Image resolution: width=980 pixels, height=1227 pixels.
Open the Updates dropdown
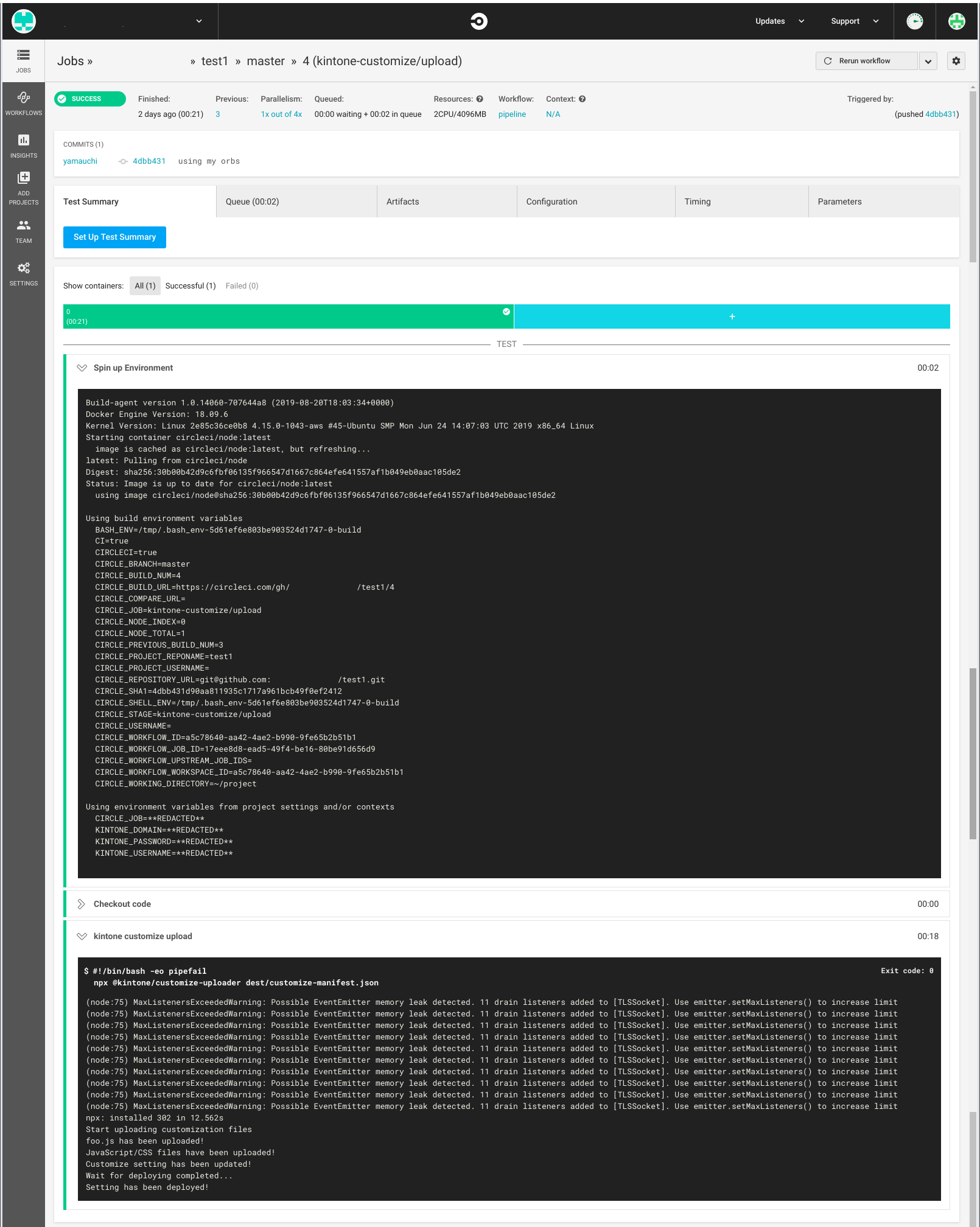pyautogui.click(x=780, y=21)
